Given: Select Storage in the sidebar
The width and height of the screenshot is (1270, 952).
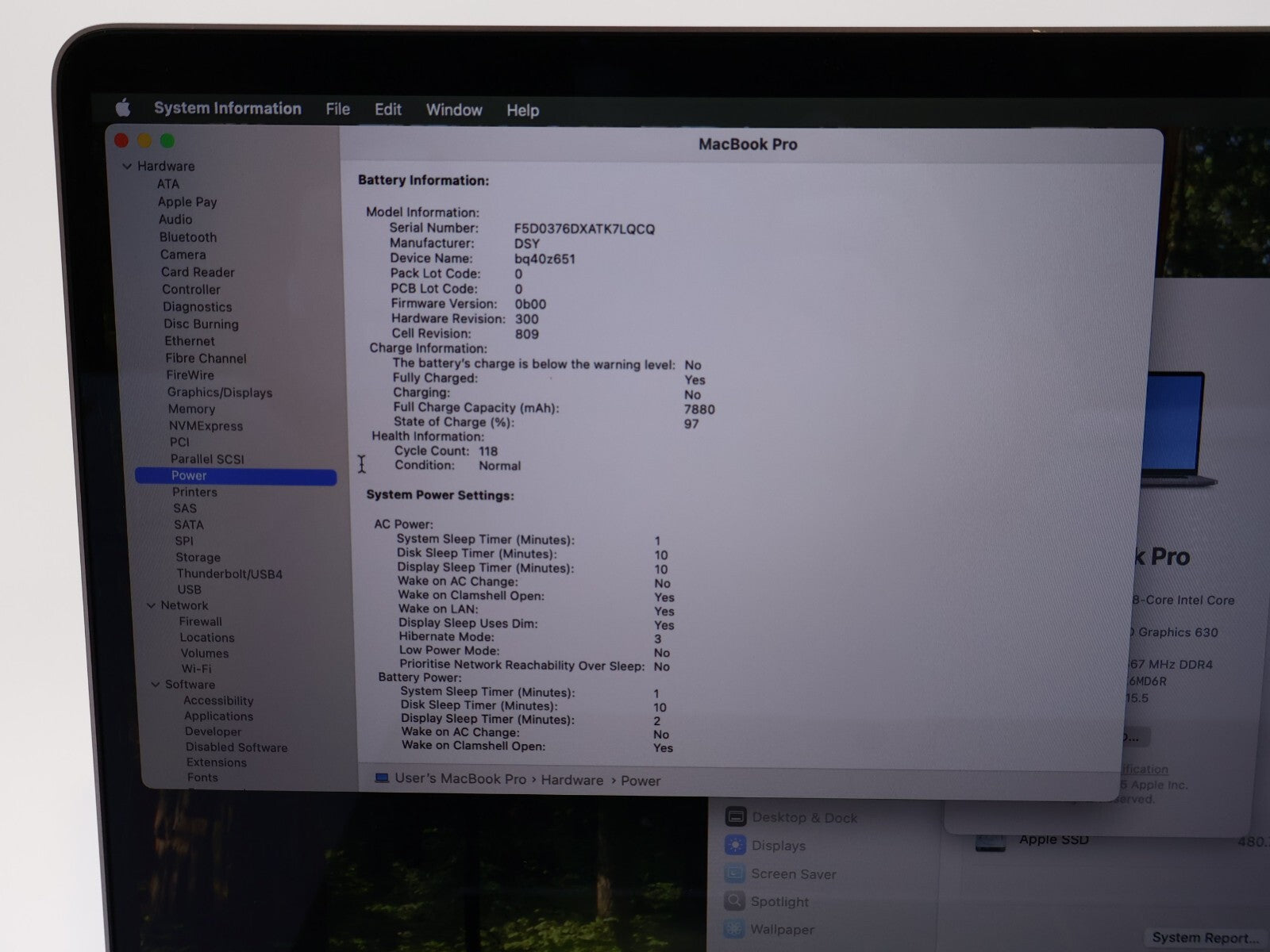Looking at the screenshot, I should 198,558.
